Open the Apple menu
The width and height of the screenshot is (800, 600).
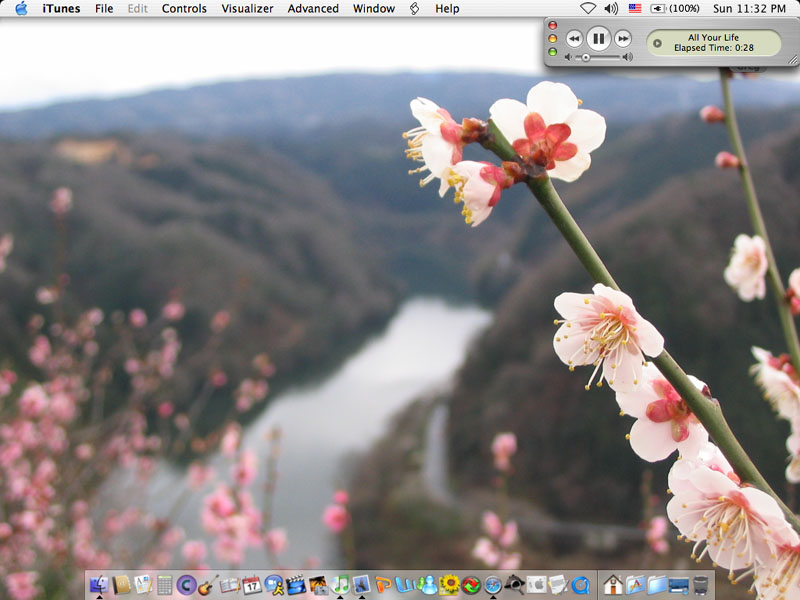[21, 8]
